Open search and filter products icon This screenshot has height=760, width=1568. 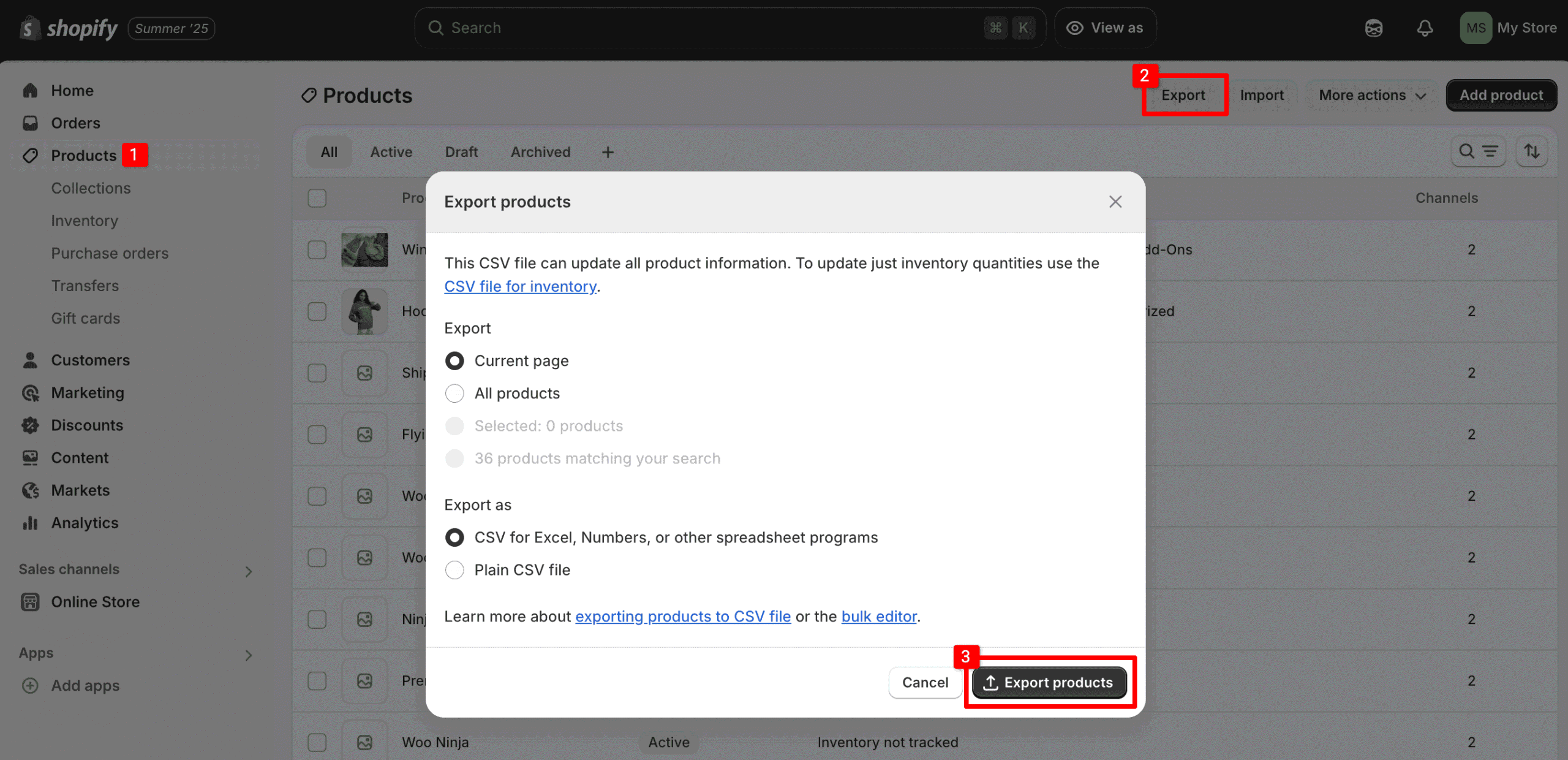point(1478,151)
